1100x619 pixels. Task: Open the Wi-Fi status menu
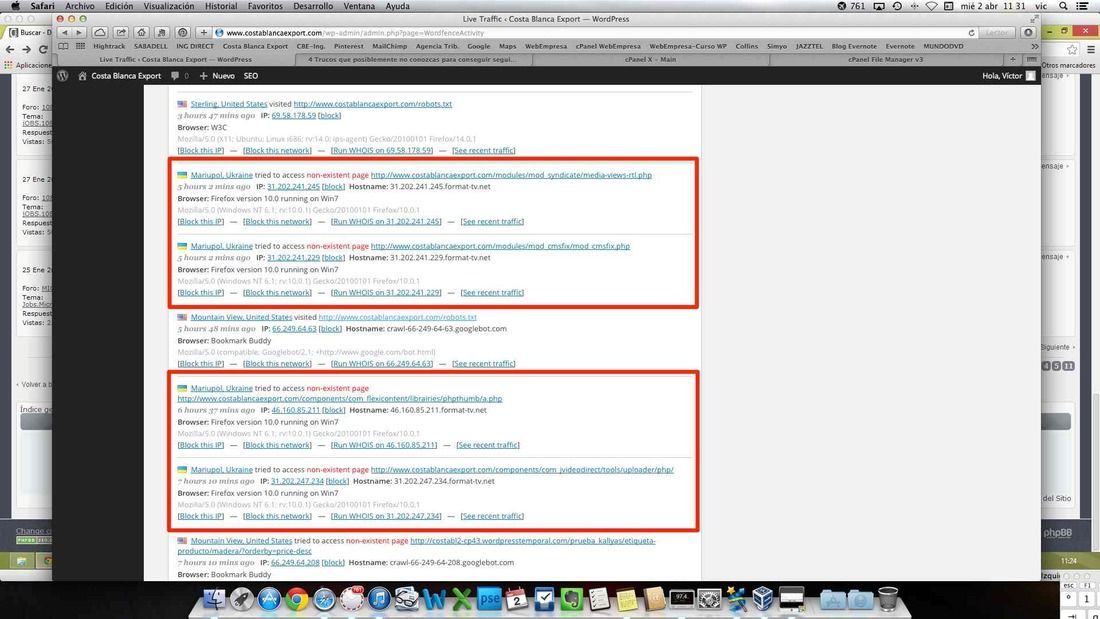pos(931,6)
